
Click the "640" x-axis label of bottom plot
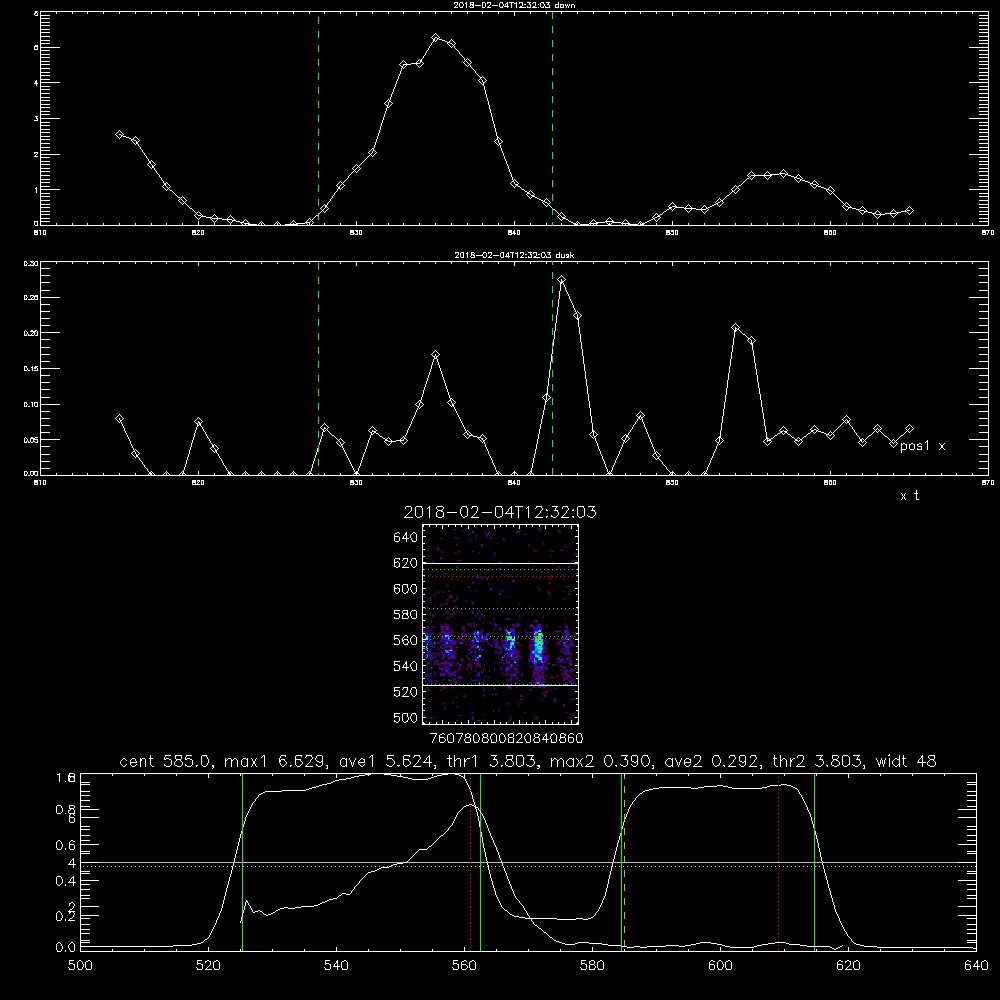point(976,966)
